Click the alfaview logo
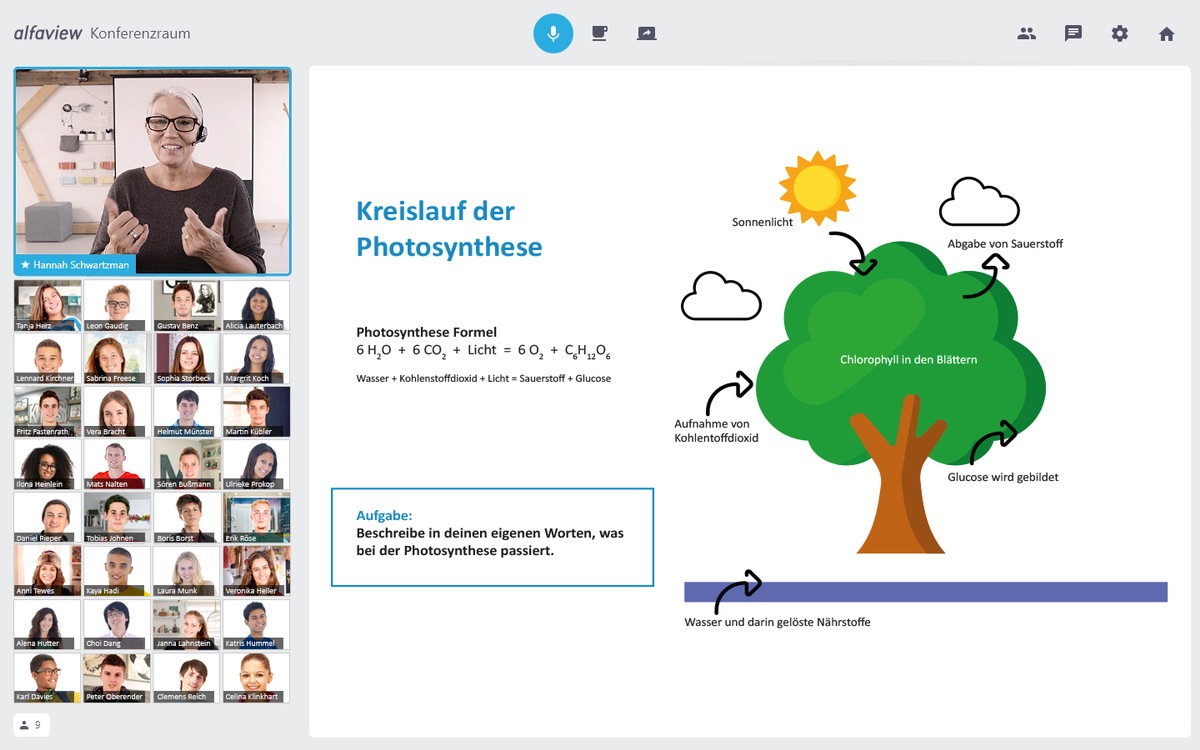This screenshot has width=1200, height=750. click(x=48, y=33)
